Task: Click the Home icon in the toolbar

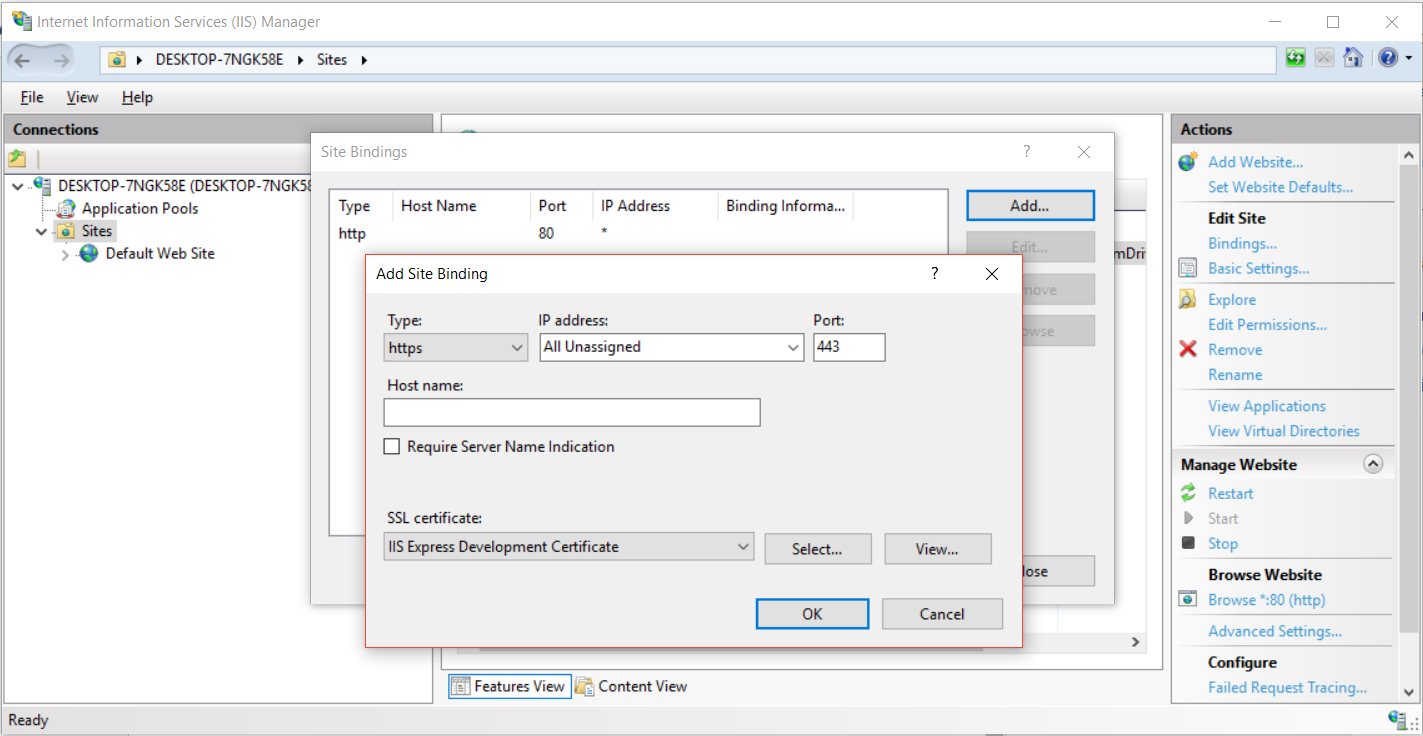Action: (x=1353, y=58)
